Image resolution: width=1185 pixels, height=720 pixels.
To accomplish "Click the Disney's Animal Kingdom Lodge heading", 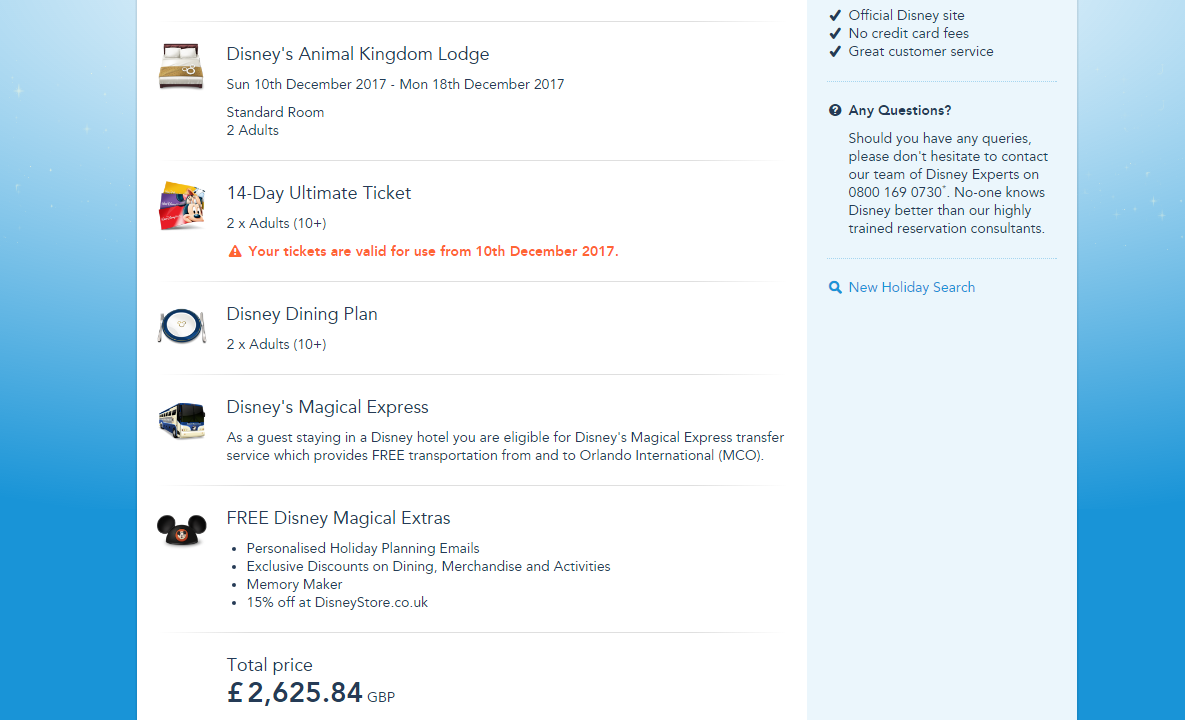I will coord(357,54).
